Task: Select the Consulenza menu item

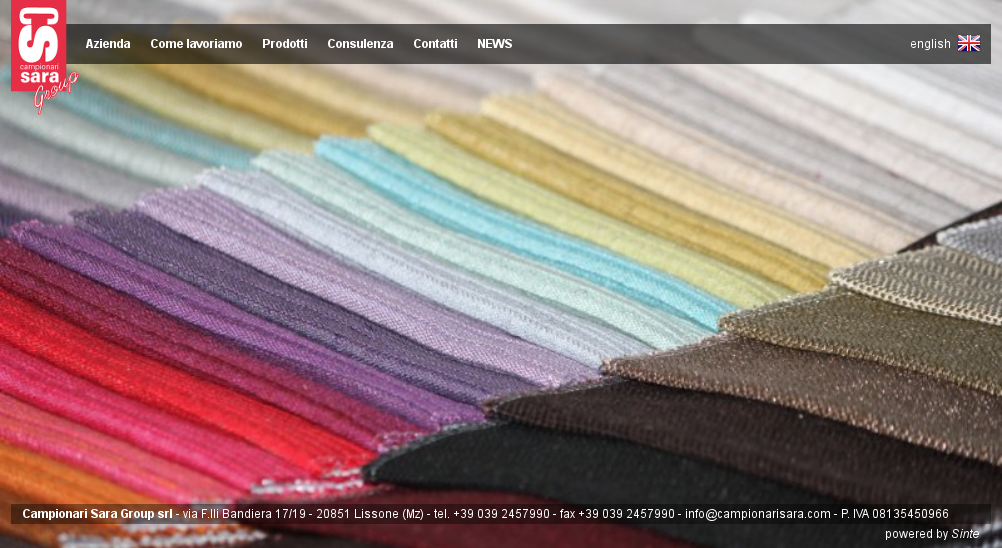Action: tap(360, 44)
